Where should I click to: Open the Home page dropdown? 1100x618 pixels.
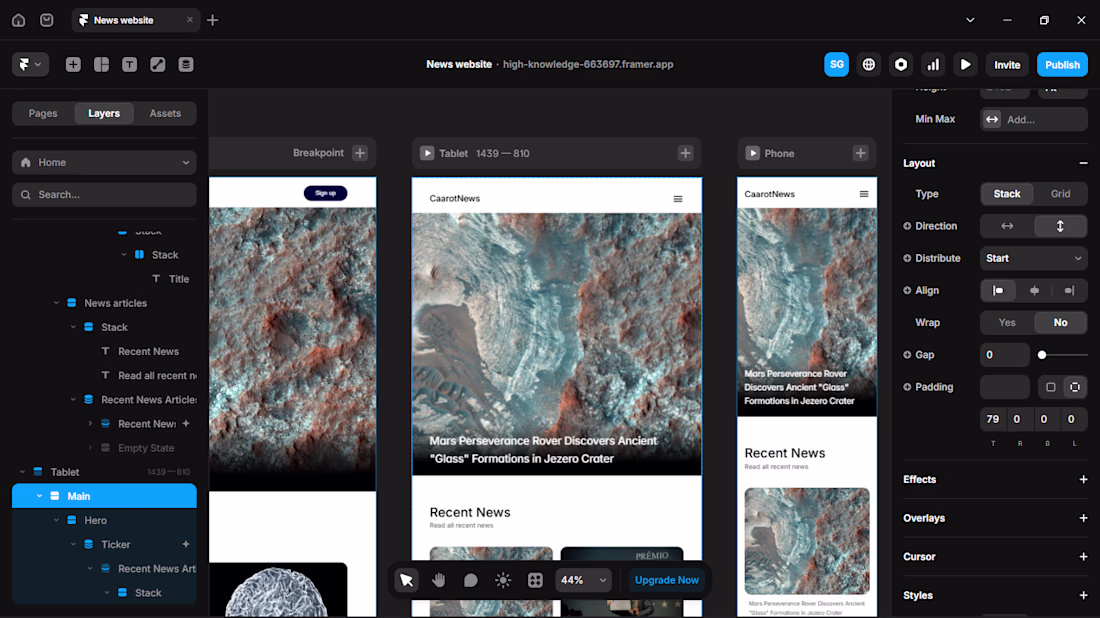[104, 162]
